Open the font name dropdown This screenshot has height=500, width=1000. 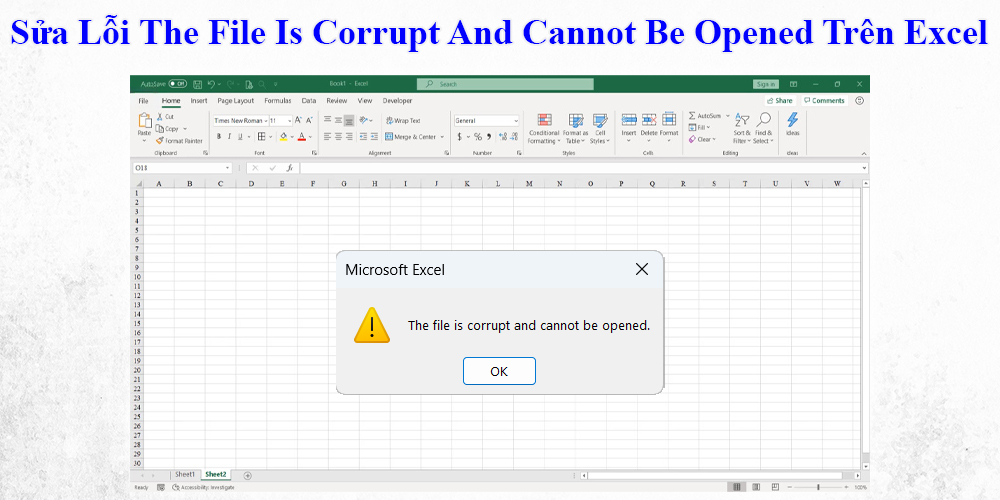pos(263,120)
